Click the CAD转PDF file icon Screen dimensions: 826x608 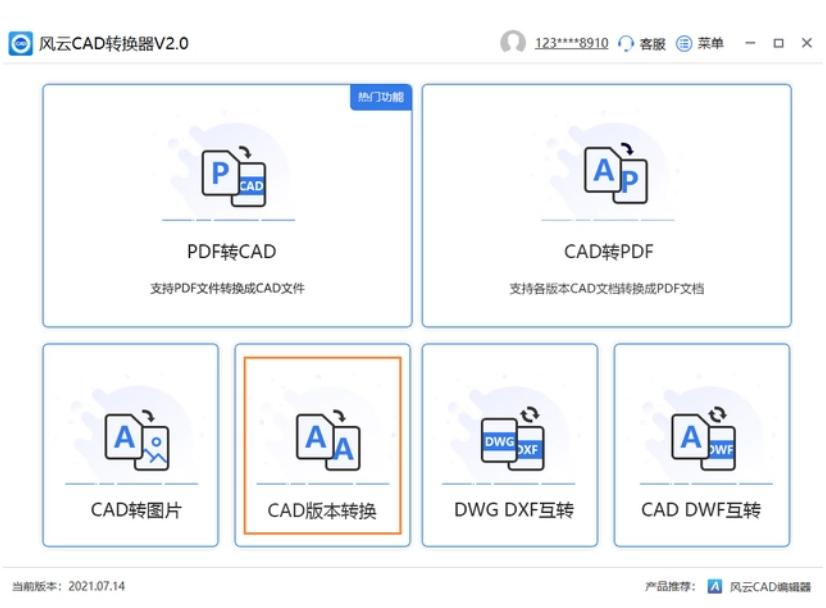click(616, 173)
